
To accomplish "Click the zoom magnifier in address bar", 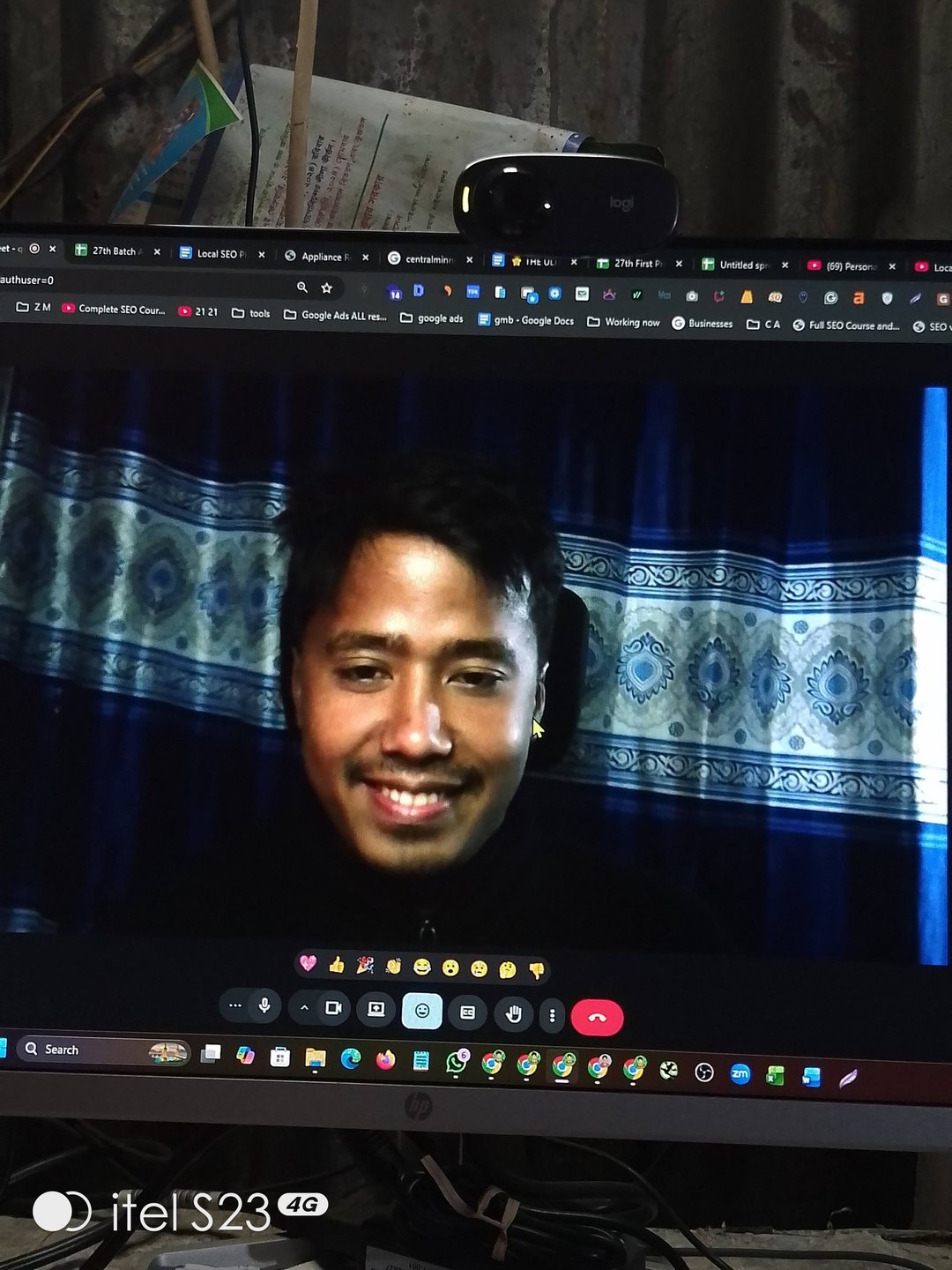I will [302, 287].
